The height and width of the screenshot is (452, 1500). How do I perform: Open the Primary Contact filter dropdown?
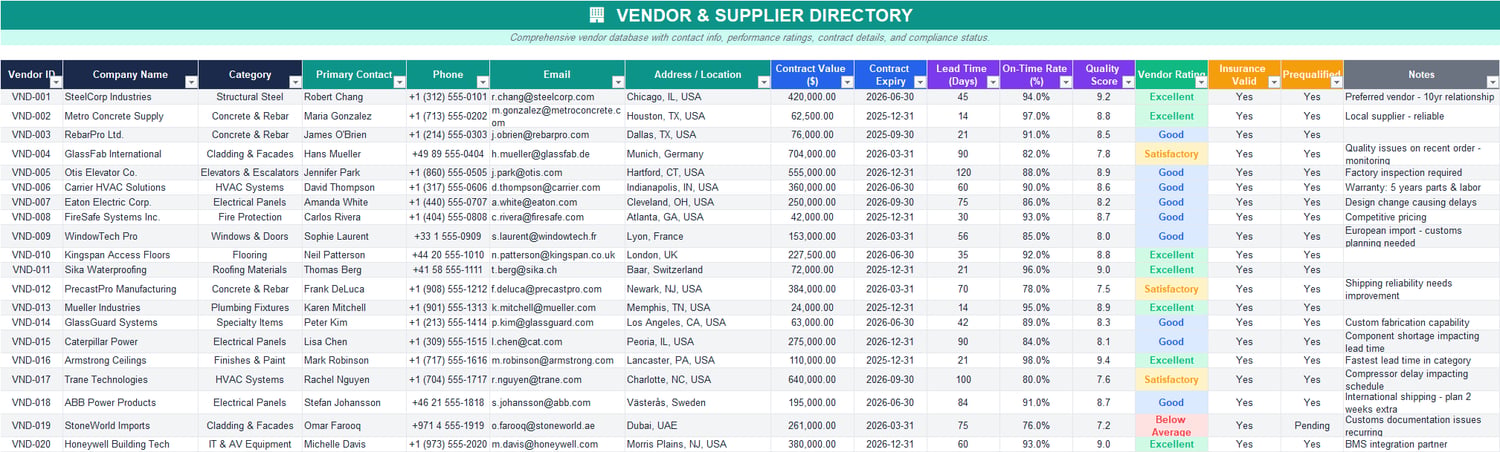tap(400, 83)
